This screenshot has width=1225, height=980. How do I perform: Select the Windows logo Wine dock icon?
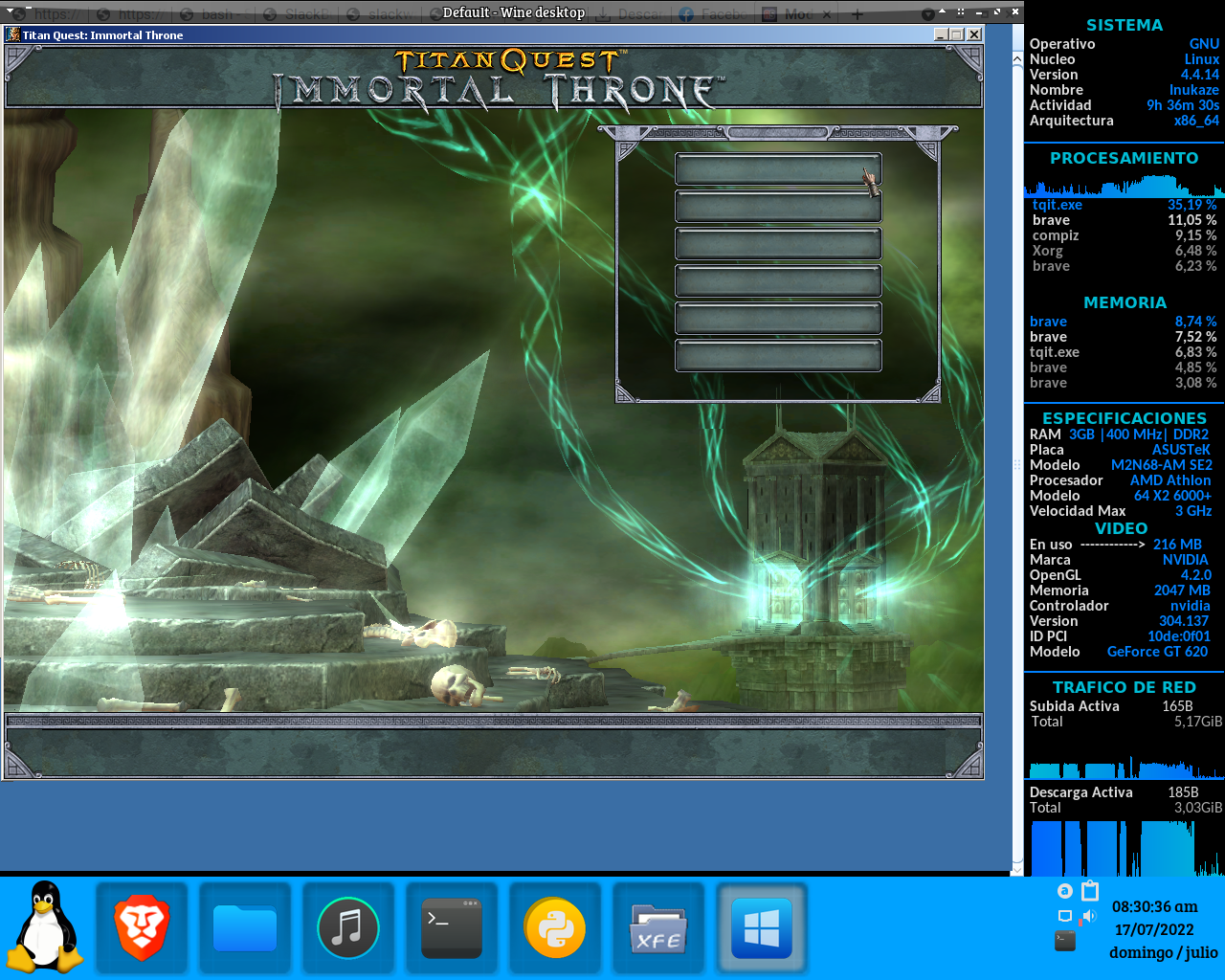[x=762, y=928]
